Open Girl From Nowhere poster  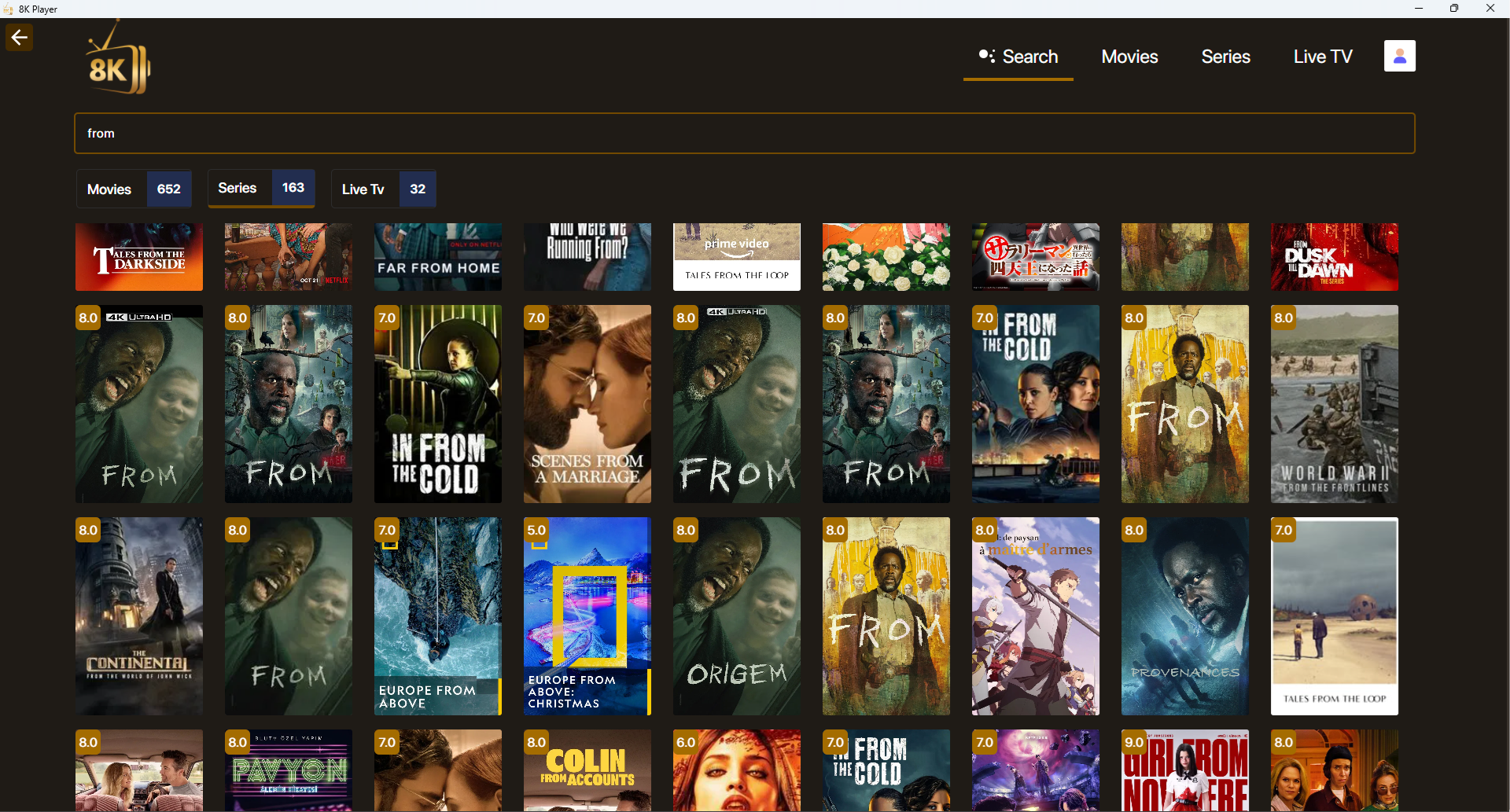(1185, 770)
